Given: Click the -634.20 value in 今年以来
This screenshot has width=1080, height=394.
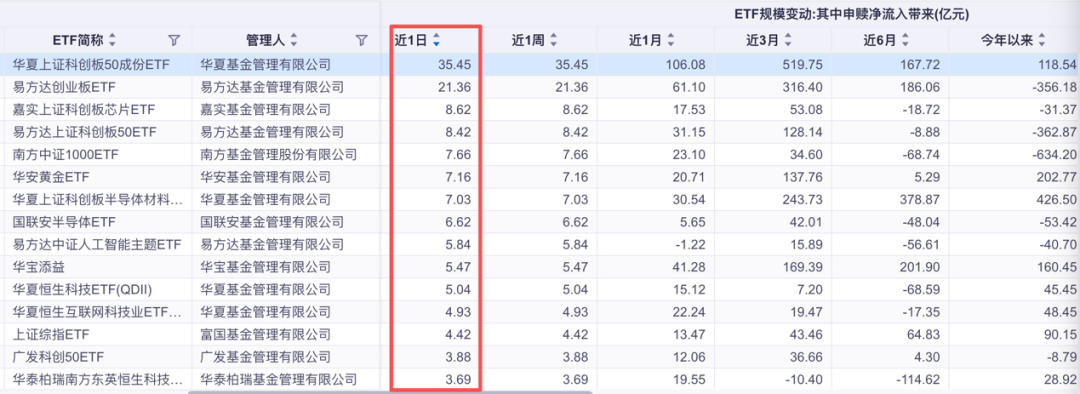Looking at the screenshot, I should coord(1054,155).
